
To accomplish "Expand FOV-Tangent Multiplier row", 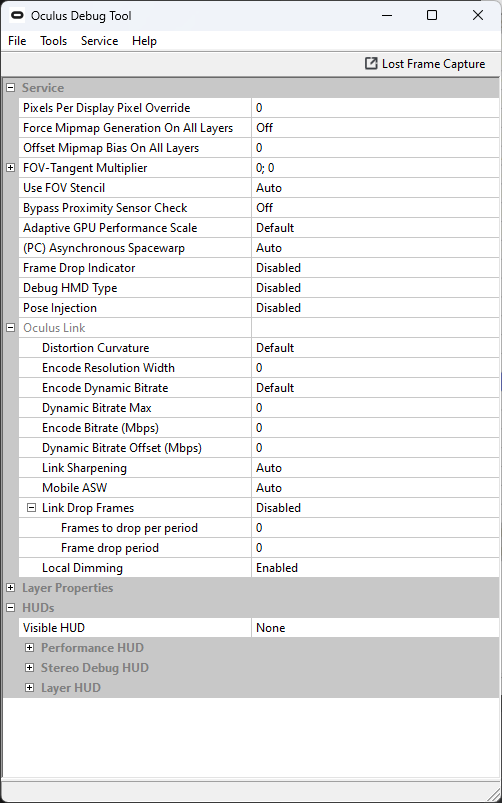I will coord(10,168).
